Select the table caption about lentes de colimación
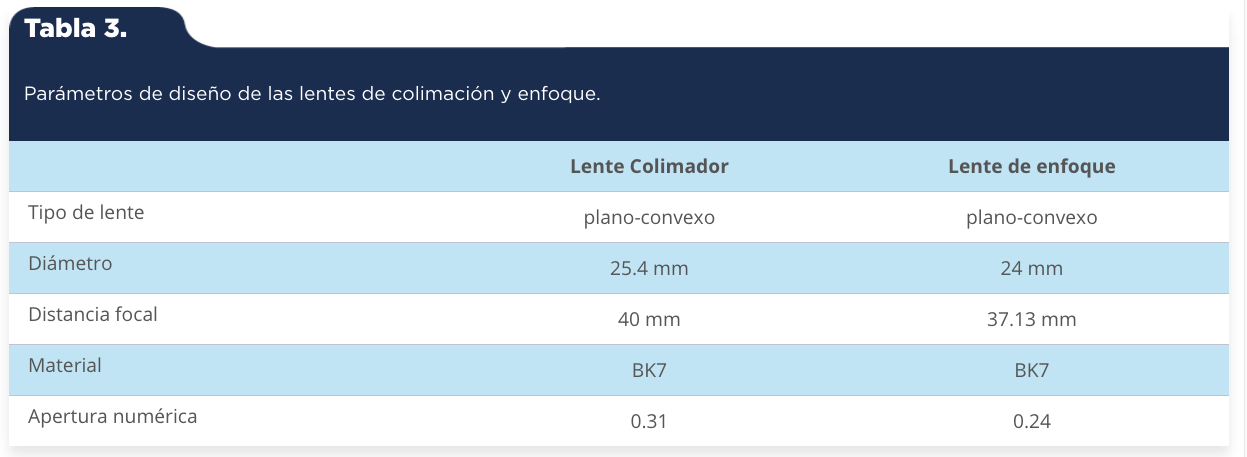Screen dimensions: 1247x457 pyautogui.click(x=311, y=95)
